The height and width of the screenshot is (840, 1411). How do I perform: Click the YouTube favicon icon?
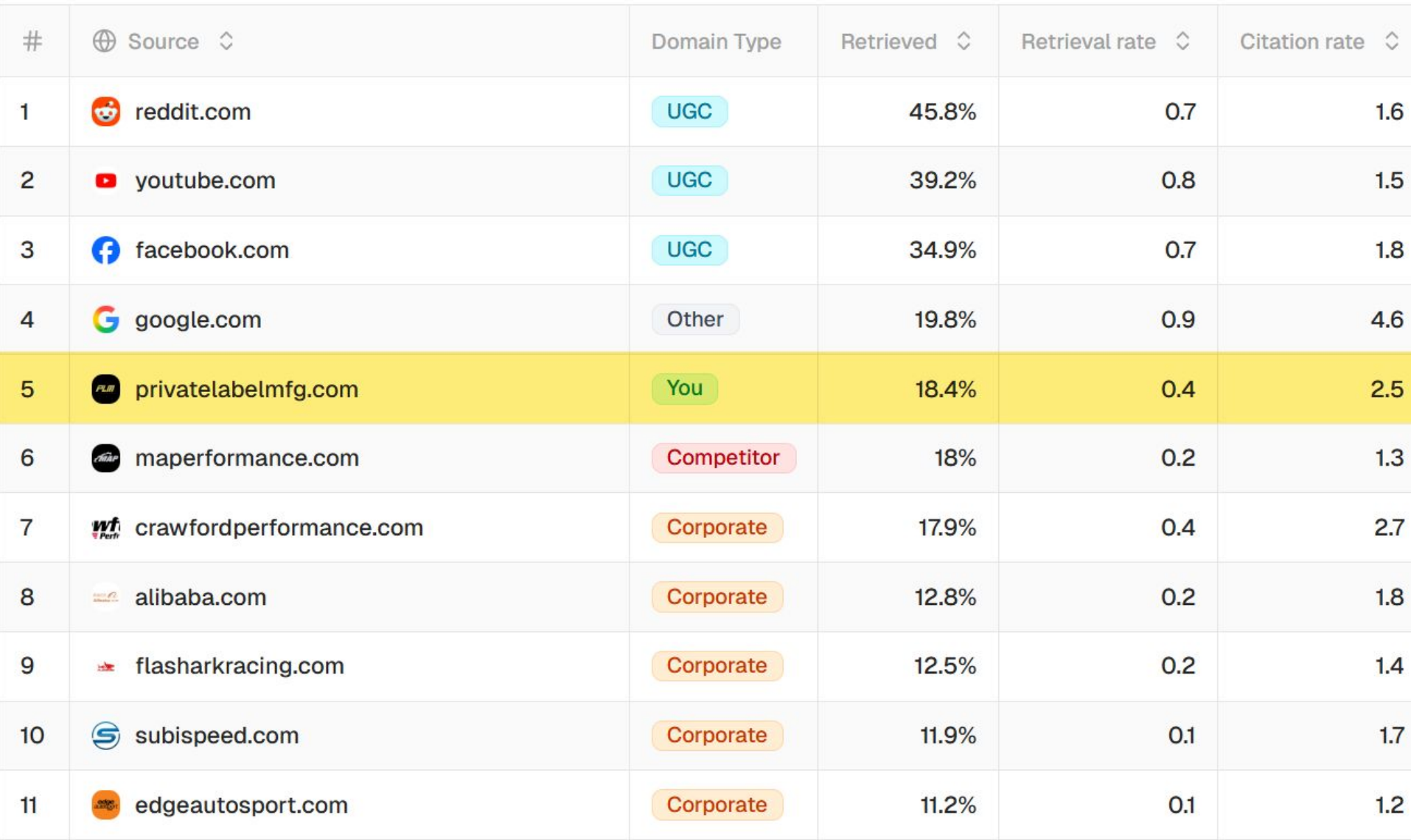pos(105,181)
